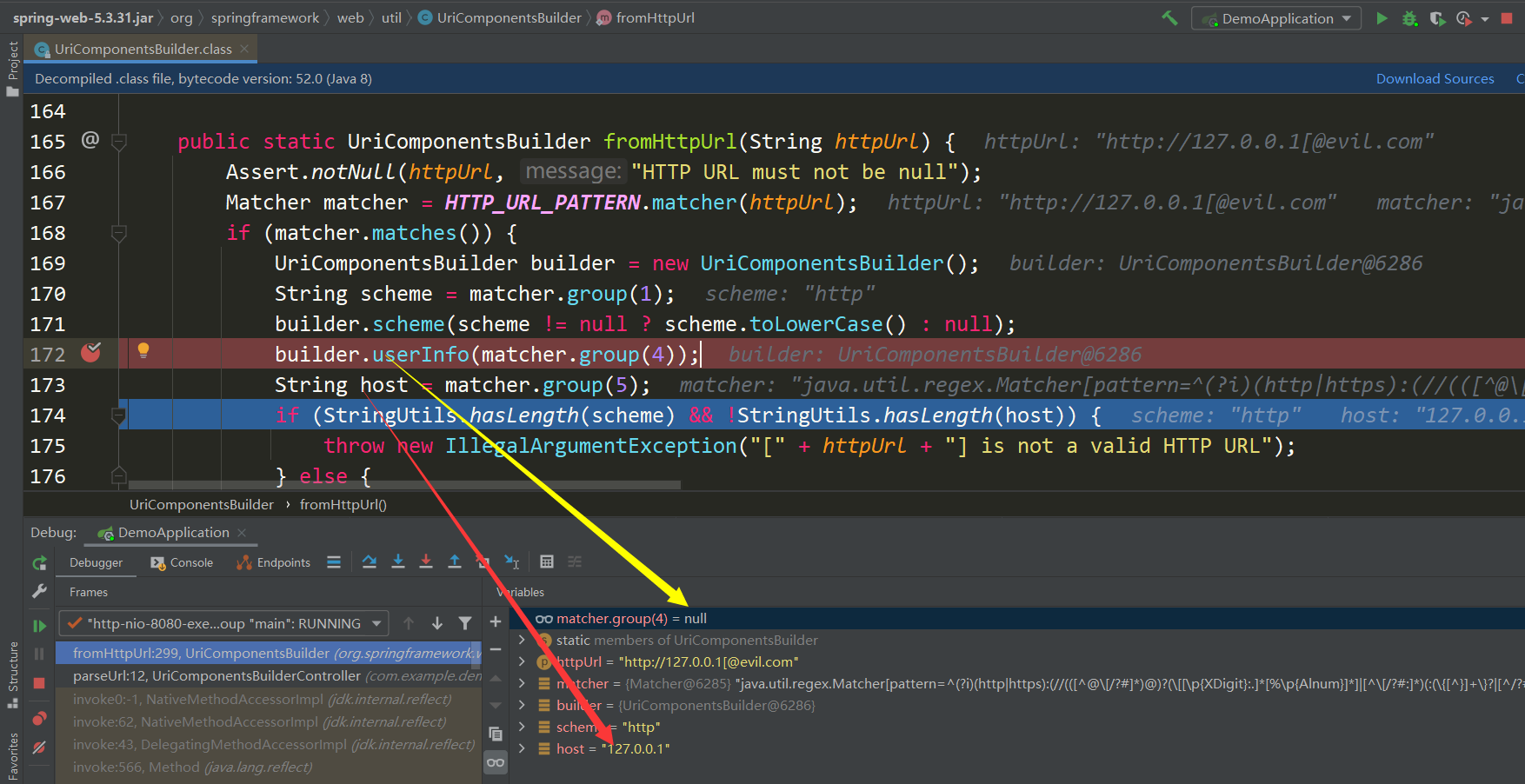The height and width of the screenshot is (784, 1525).
Task: Toggle Mute Breakpoints in the debugger sidebar
Action: point(39,747)
